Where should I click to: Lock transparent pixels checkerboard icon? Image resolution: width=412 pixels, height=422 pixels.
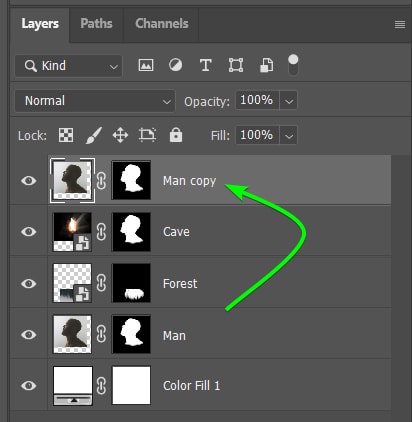pos(66,135)
